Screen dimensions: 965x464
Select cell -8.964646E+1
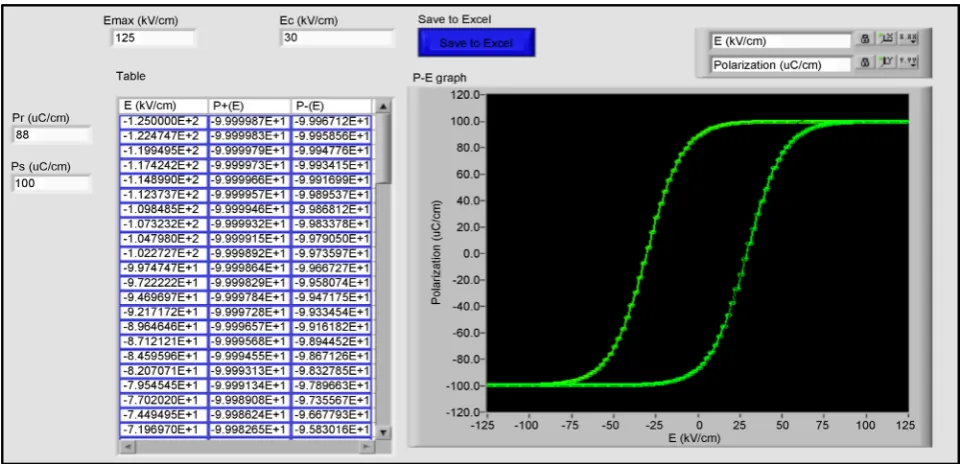pyautogui.click(x=163, y=327)
